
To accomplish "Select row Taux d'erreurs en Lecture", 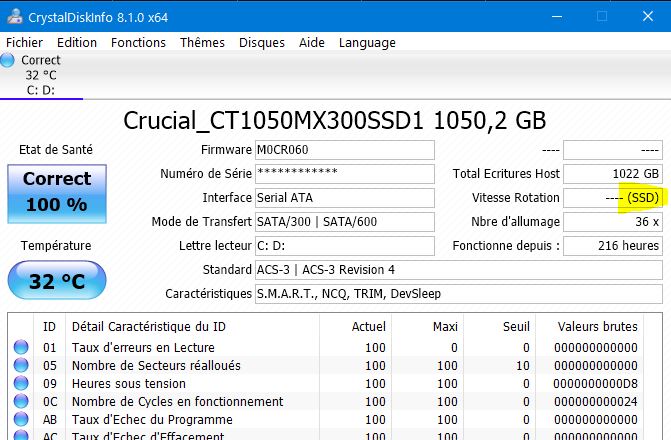I will pyautogui.click(x=326, y=347).
